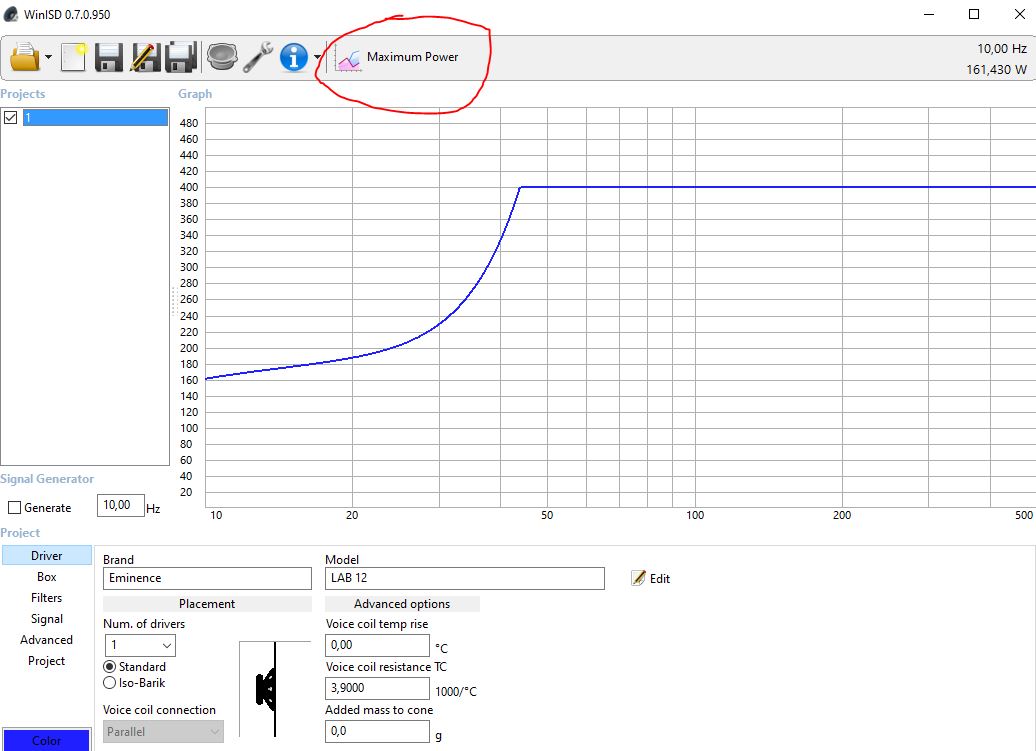Click the driver placement diagram image
The height and width of the screenshot is (751, 1036).
tap(275, 689)
